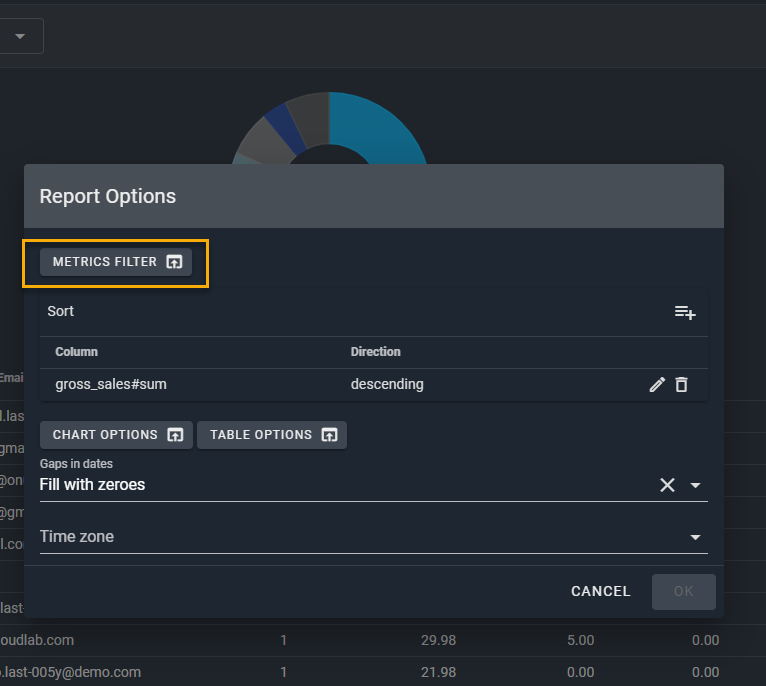Screen dimensions: 766x686
Task: Click the popup icon on Table Options
Action: (x=330, y=435)
